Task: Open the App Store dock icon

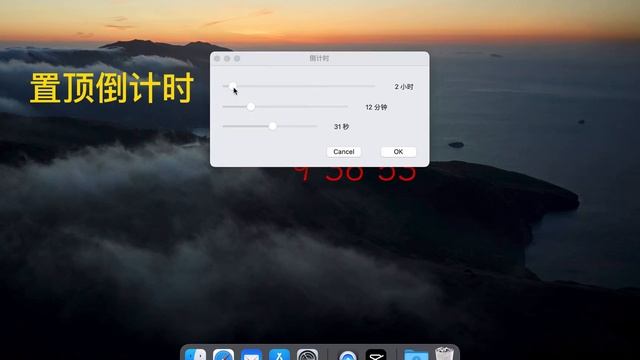Action: point(279,354)
